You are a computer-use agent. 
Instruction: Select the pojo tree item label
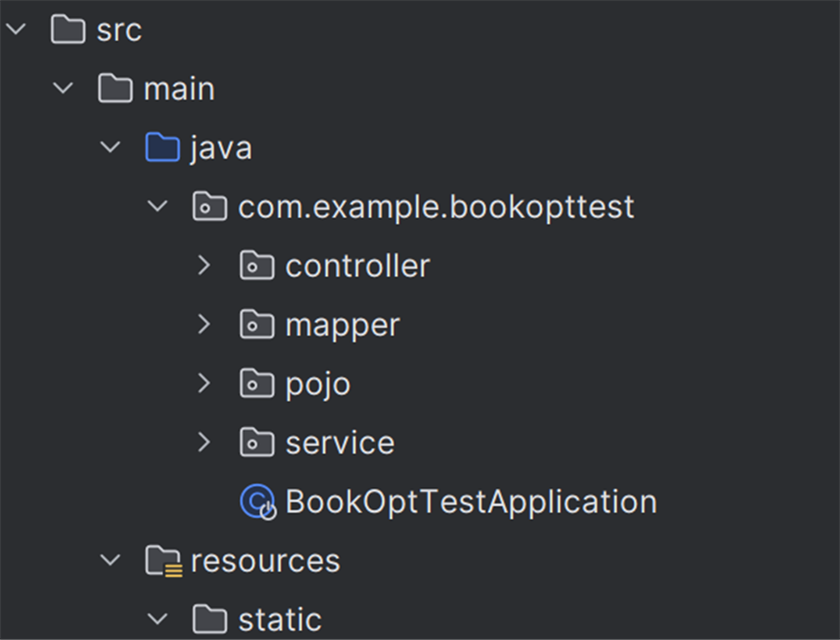(x=318, y=385)
